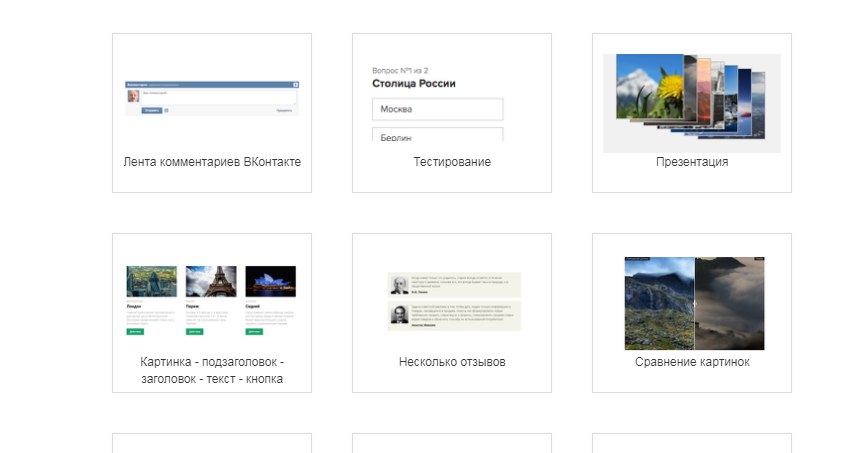The width and height of the screenshot is (848, 453).
Task: Click the comment text field in VK widget
Action: (218, 97)
